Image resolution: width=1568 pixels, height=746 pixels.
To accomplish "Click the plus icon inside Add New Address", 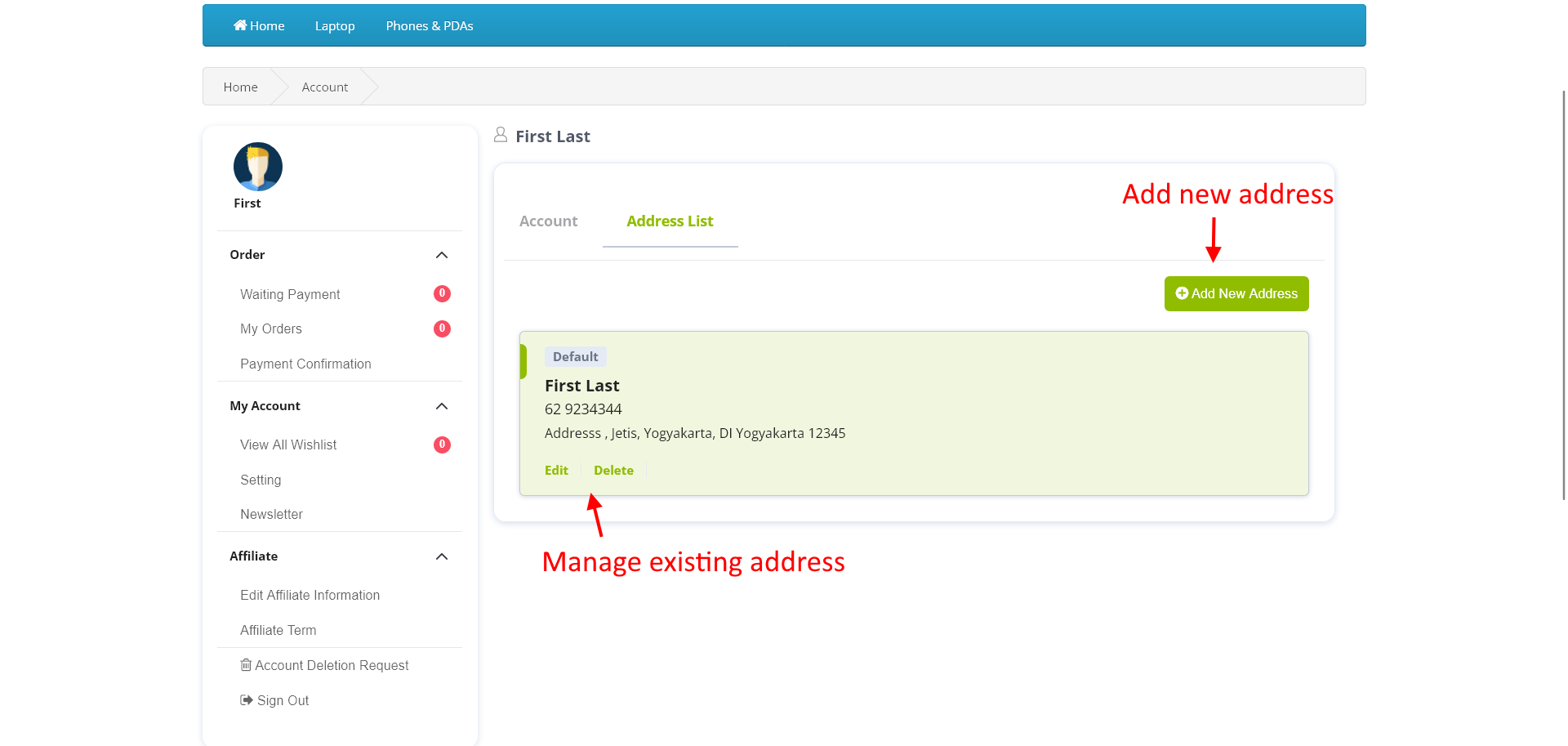I will (x=1181, y=293).
